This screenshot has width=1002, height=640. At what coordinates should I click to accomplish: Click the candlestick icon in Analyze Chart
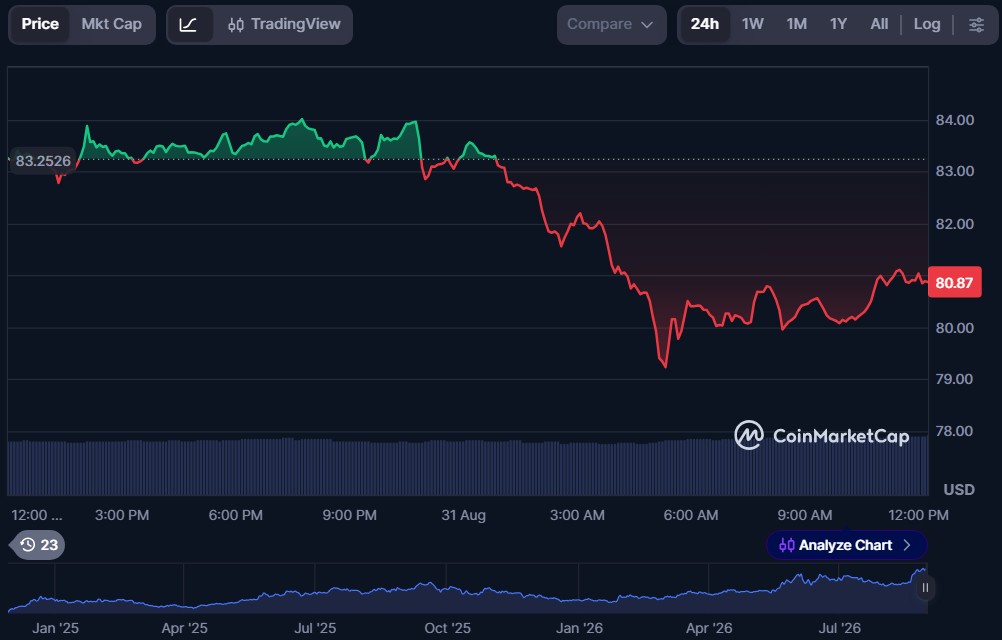pyautogui.click(x=787, y=545)
